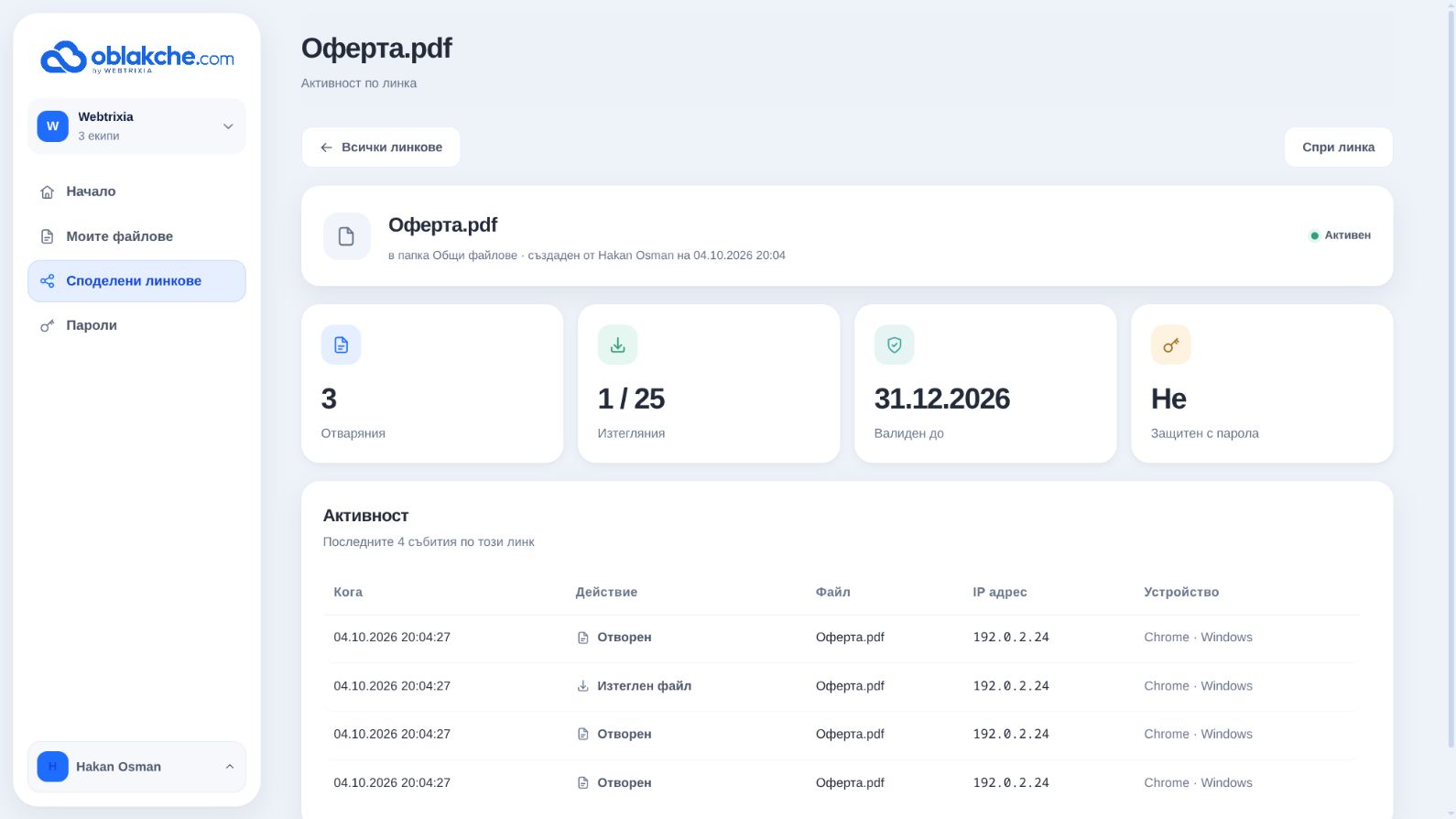
Task: Click the green download icon above Изтегляния
Action: [617, 344]
